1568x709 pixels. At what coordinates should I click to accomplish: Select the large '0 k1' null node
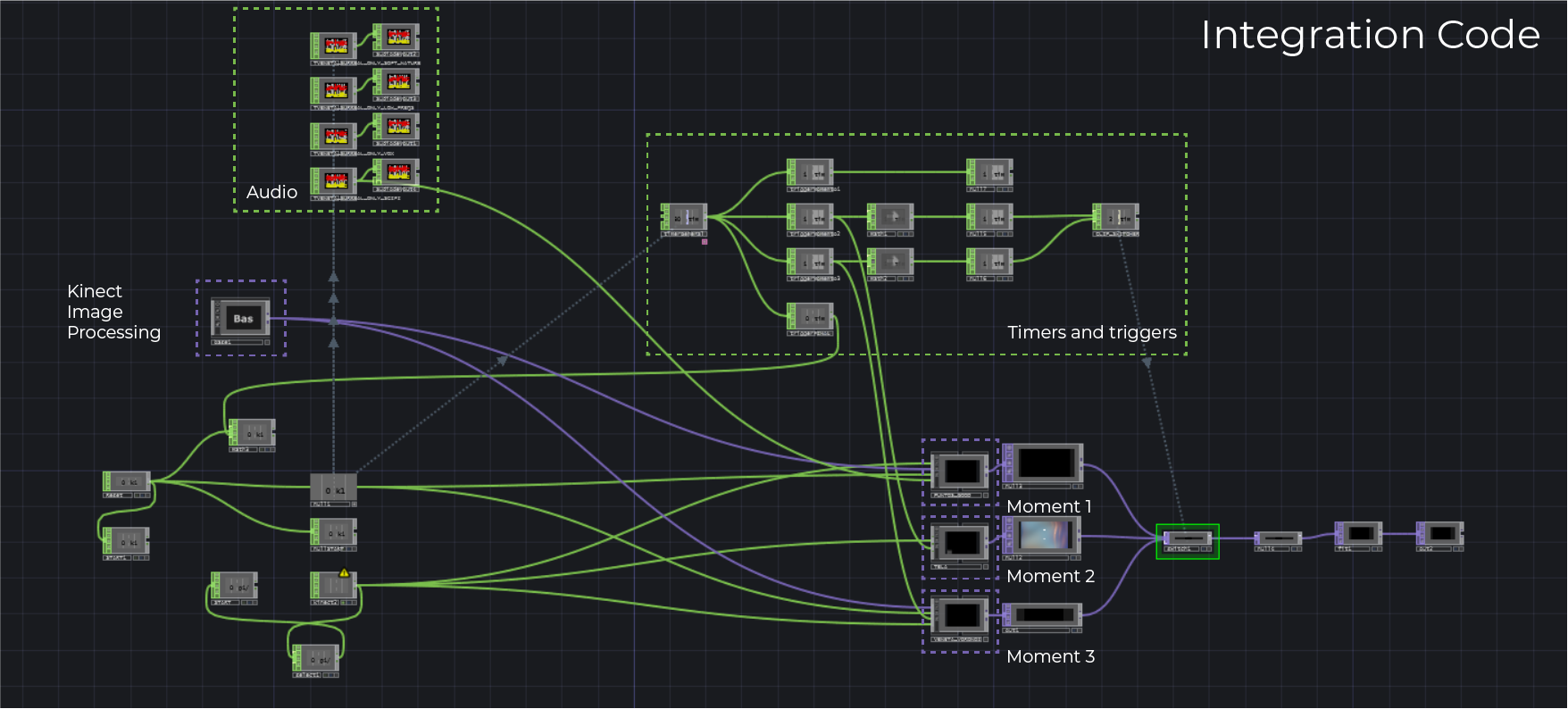[333, 488]
